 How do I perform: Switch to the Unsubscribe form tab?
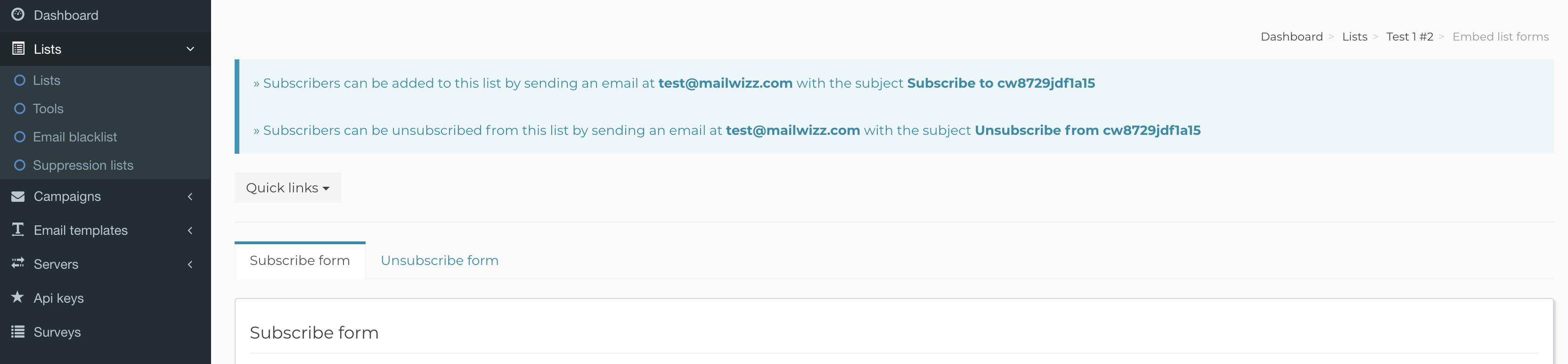coord(439,261)
